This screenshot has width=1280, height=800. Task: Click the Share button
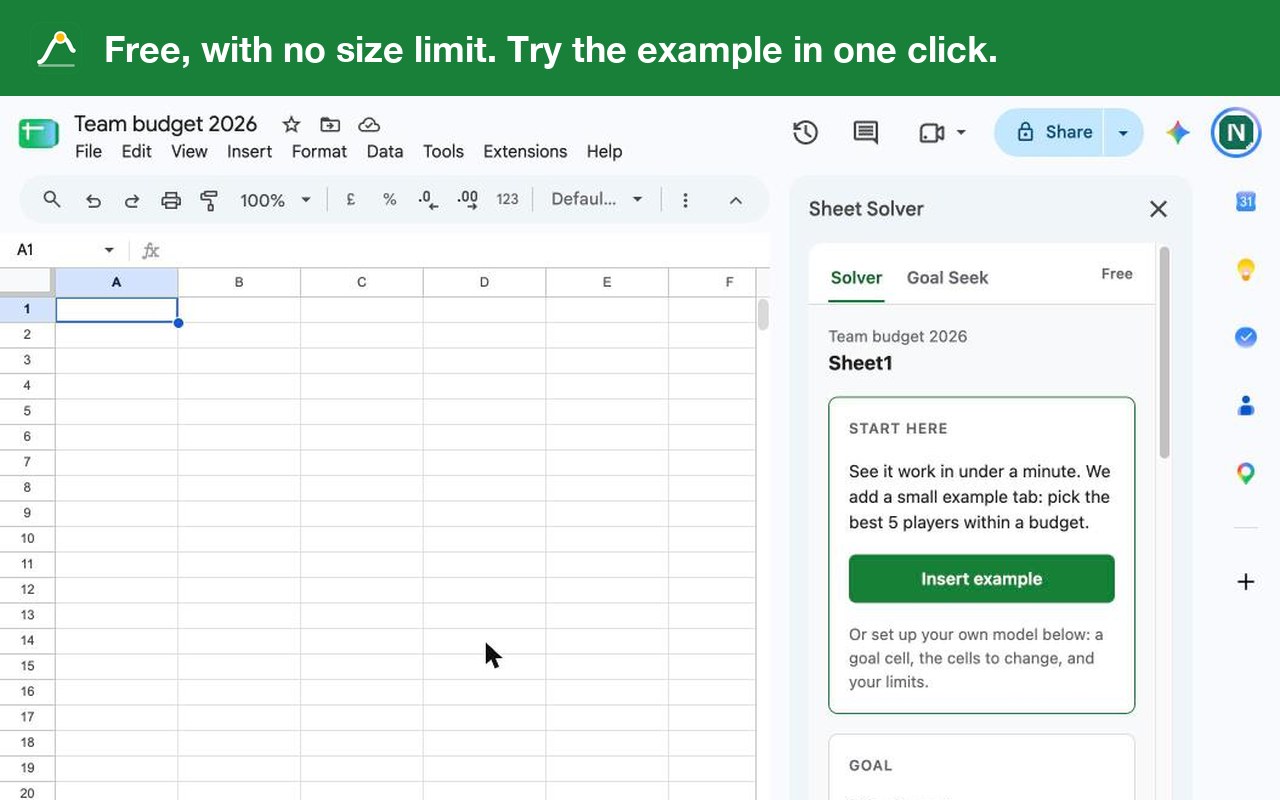point(1051,132)
